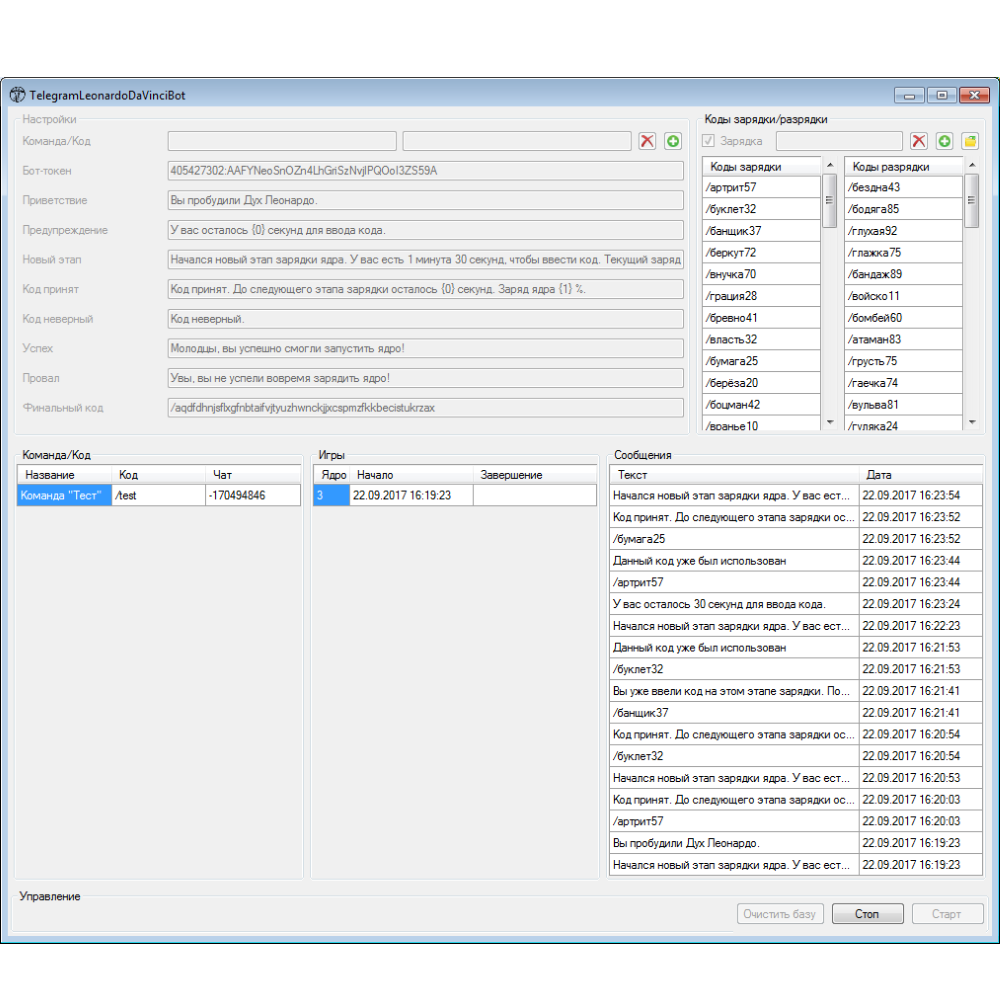Select the game row starting 22.09.2017 16:19:23

point(410,495)
